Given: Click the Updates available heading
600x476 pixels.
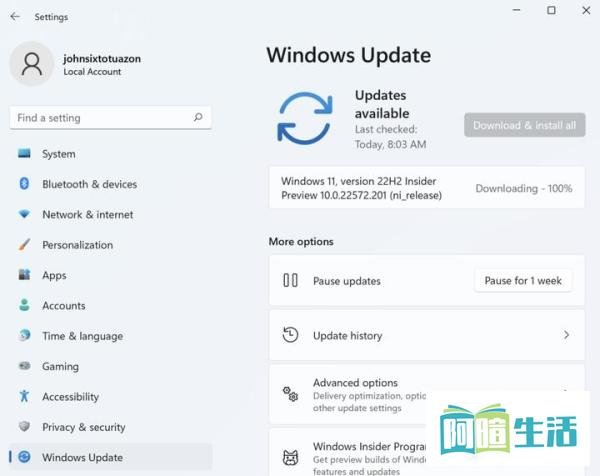Looking at the screenshot, I should (382, 104).
